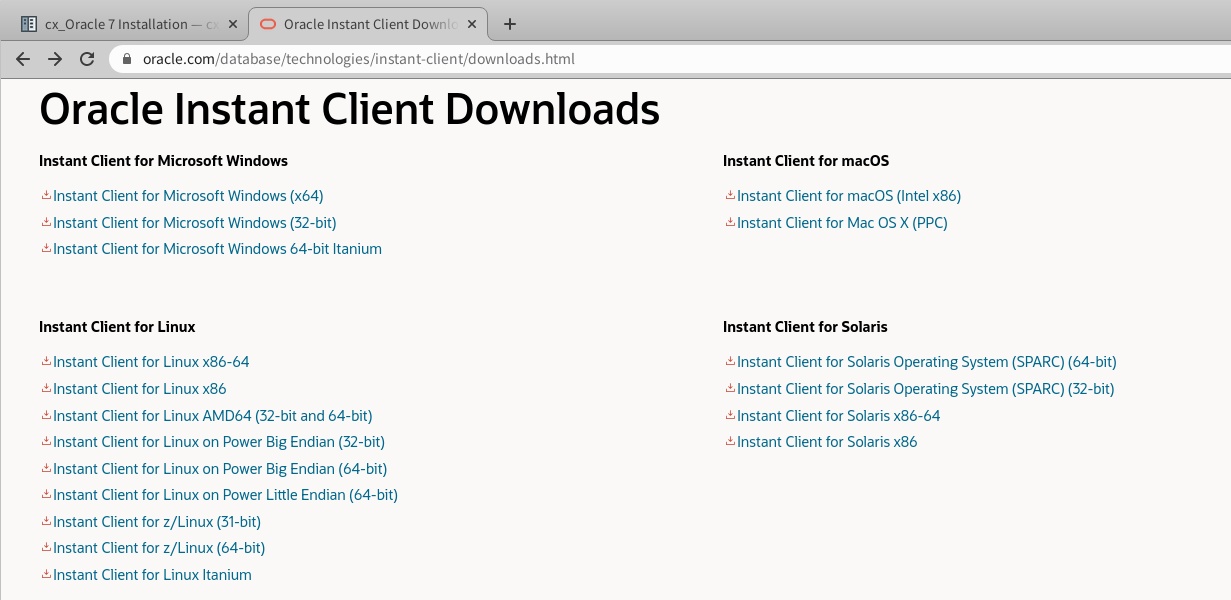Click the browser back arrow

24,59
